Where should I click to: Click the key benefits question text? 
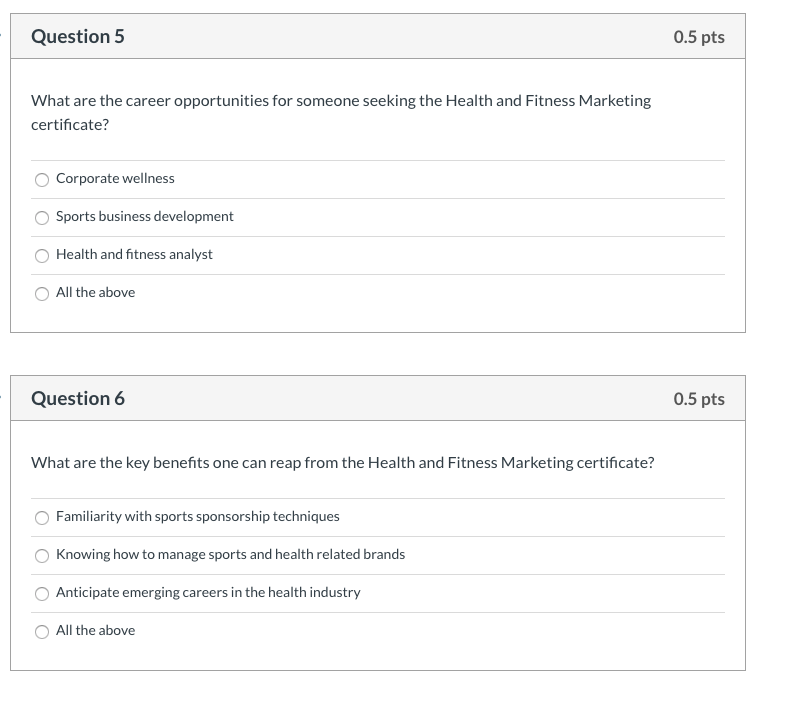(x=343, y=463)
